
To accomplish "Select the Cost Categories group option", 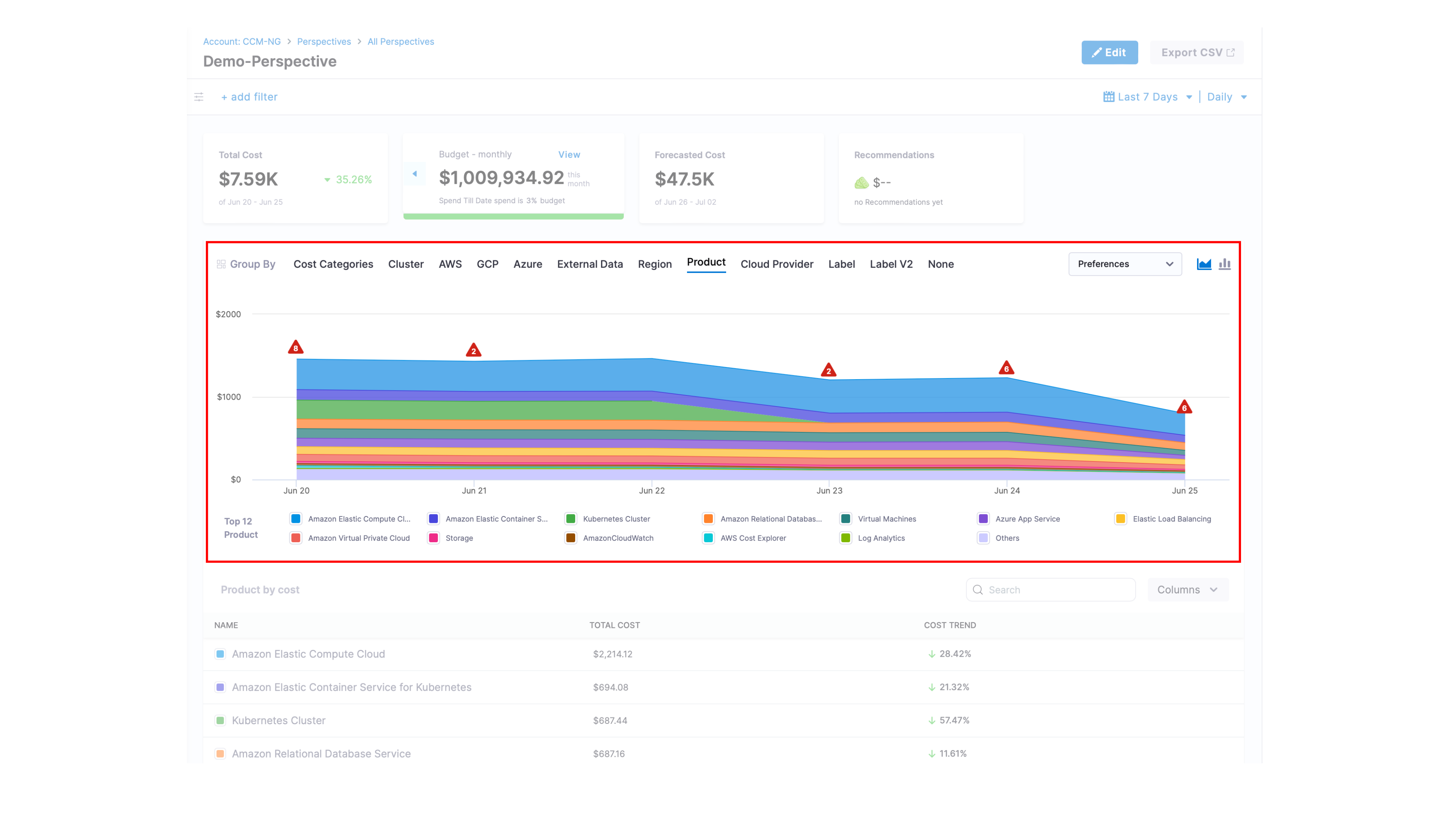I will pos(333,264).
